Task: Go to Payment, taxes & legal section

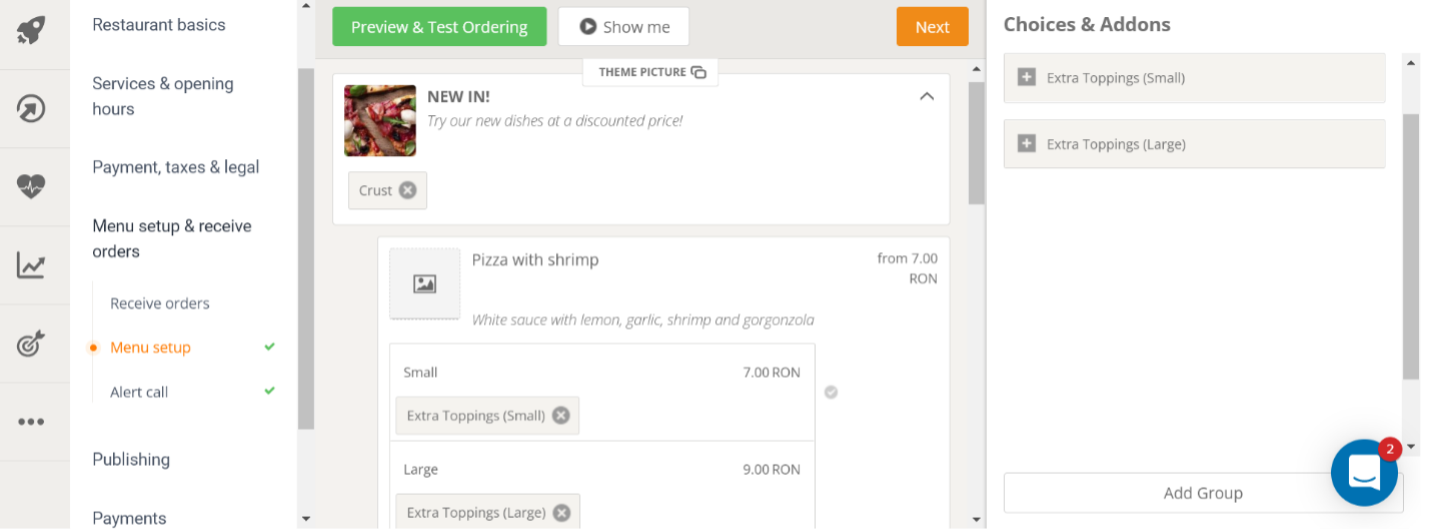Action: click(x=176, y=167)
